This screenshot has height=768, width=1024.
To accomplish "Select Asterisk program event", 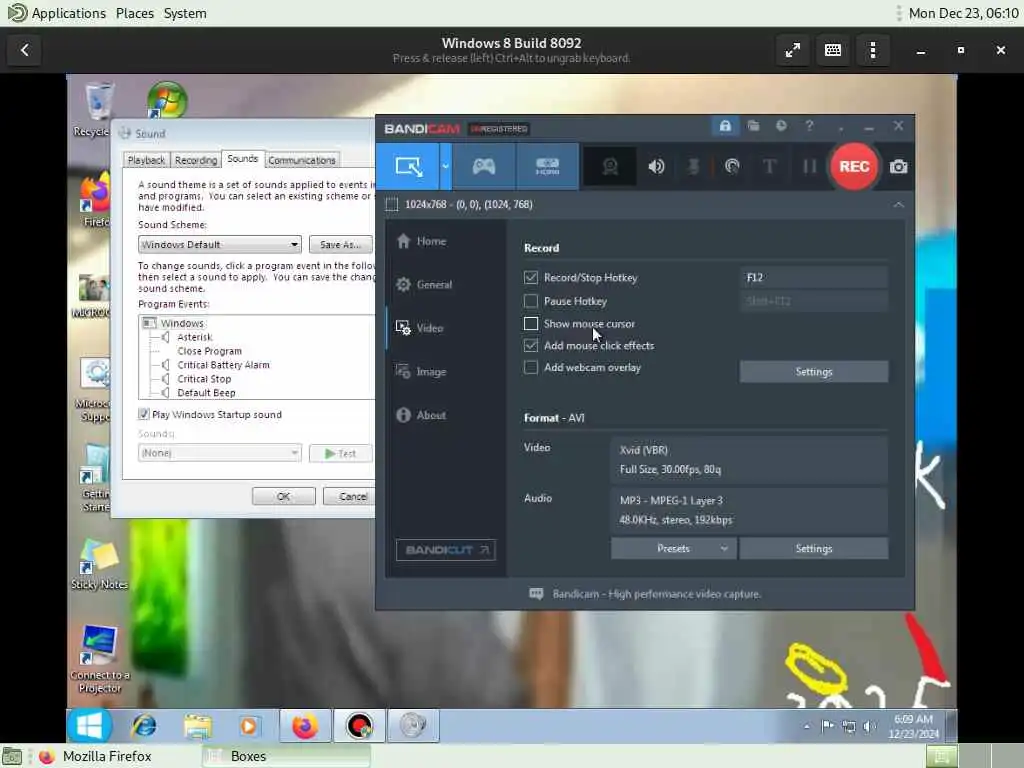I will coord(195,337).
